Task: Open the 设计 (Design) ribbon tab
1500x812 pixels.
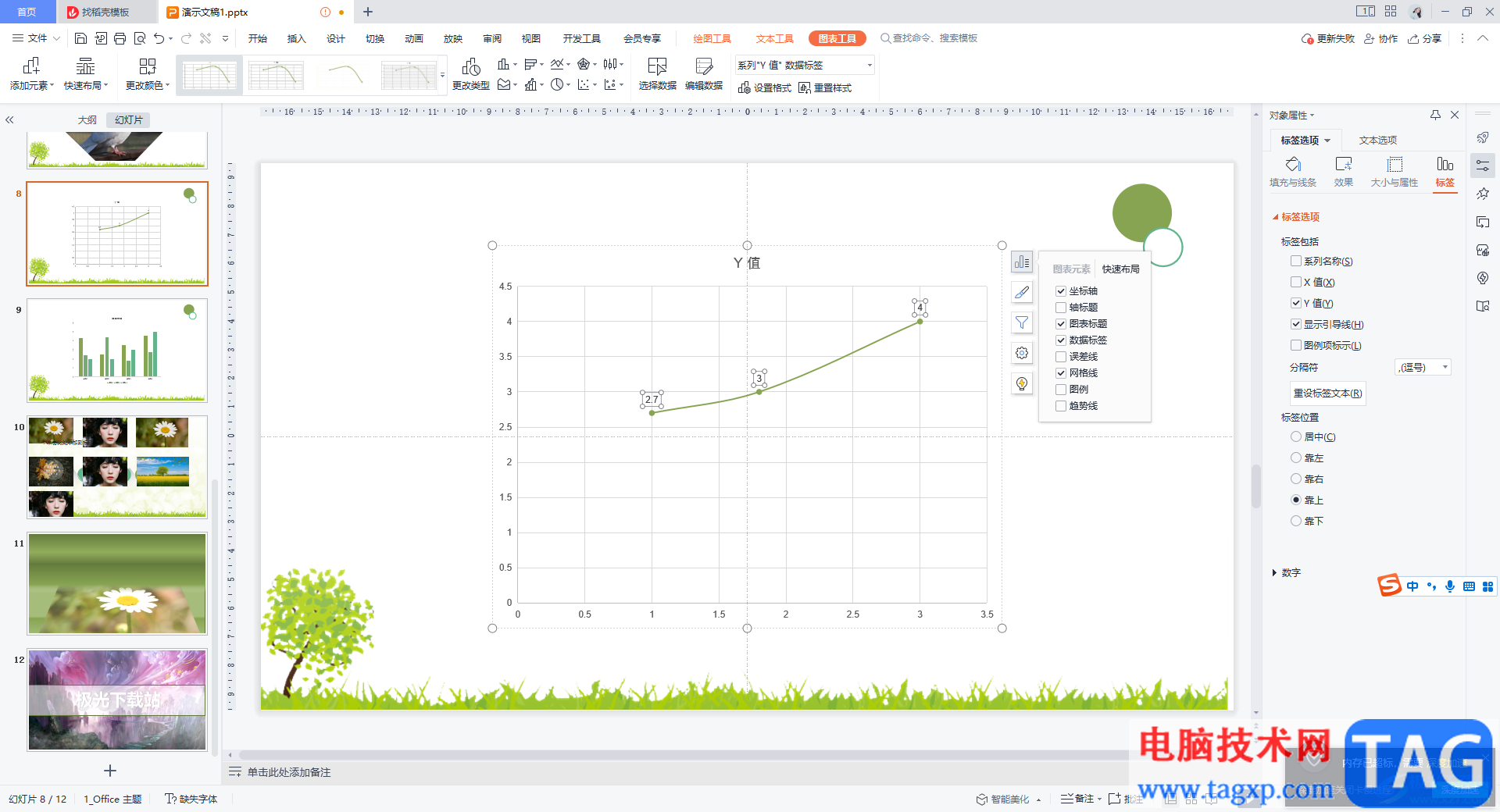Action: pos(336,38)
